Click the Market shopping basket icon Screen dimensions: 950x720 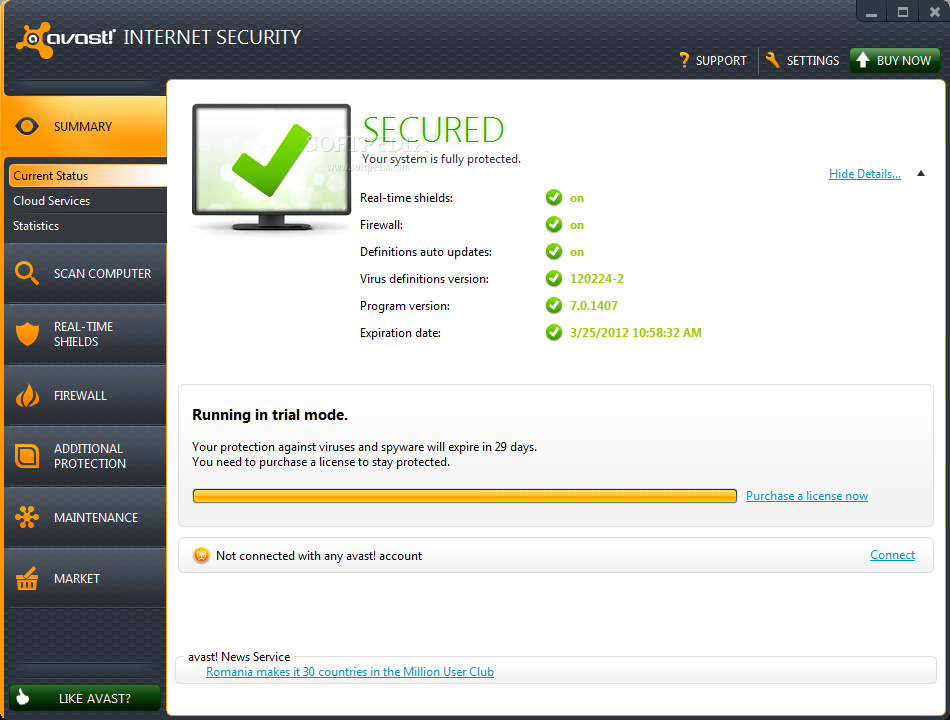[x=27, y=579]
